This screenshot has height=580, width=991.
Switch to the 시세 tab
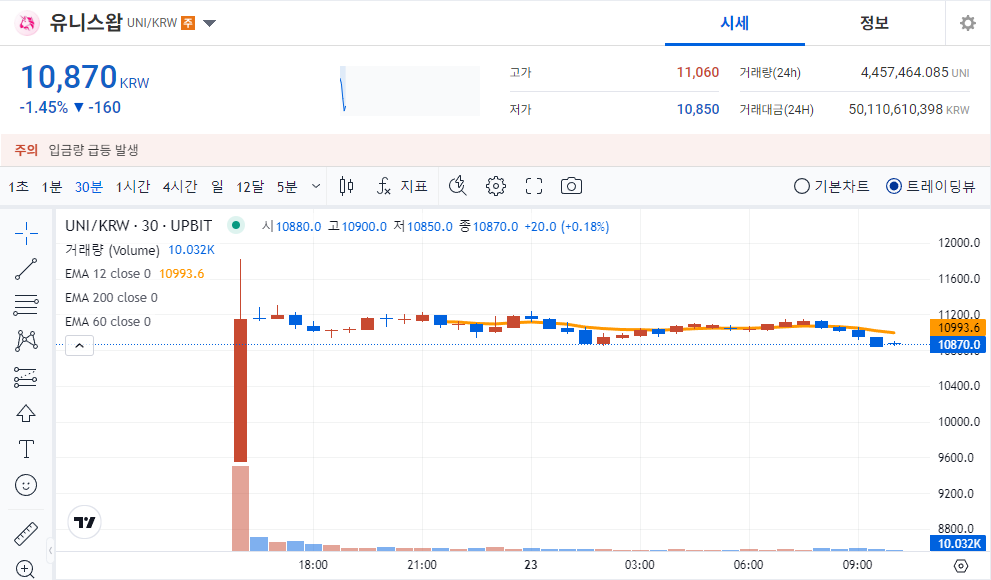[734, 23]
